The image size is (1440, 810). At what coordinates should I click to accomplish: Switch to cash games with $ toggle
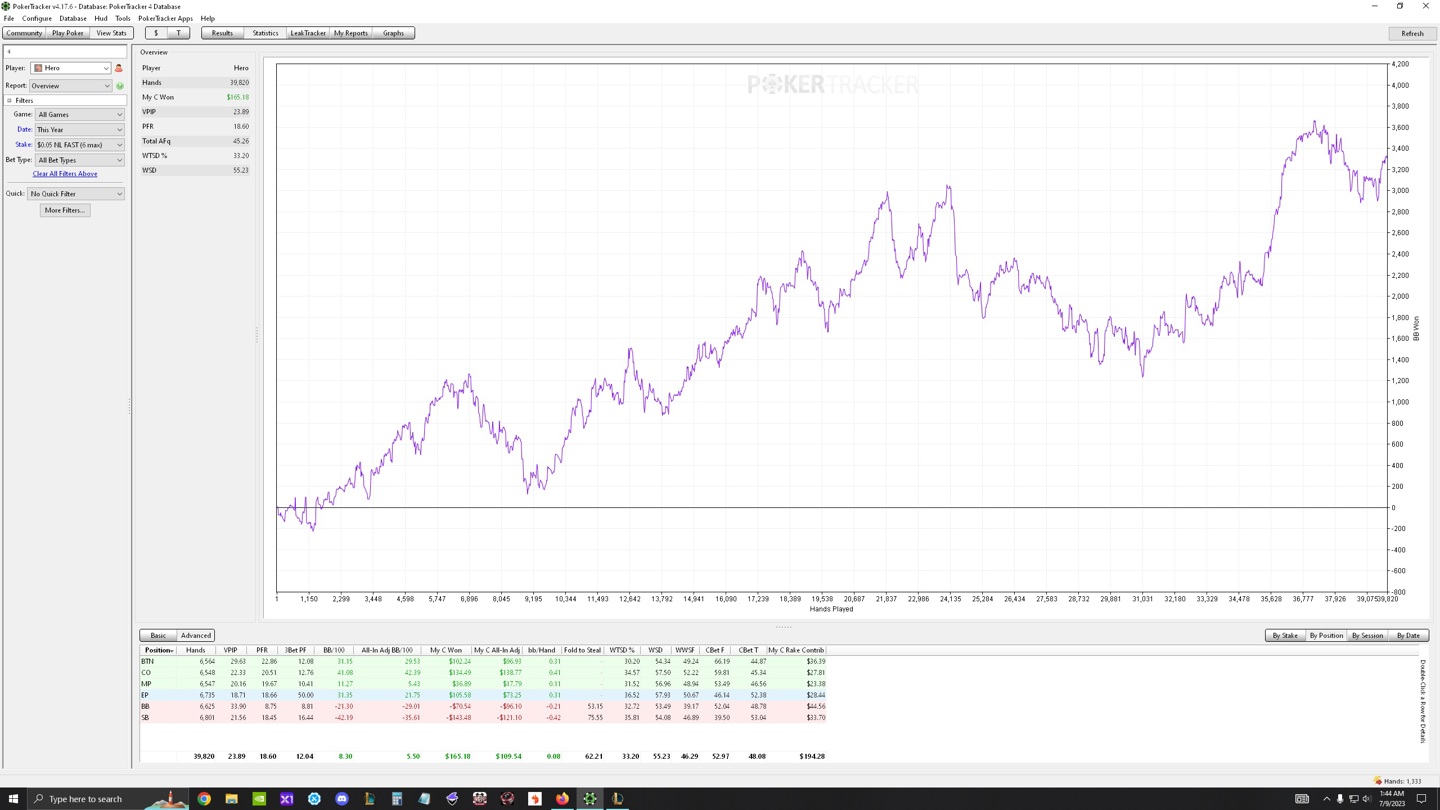pos(156,33)
